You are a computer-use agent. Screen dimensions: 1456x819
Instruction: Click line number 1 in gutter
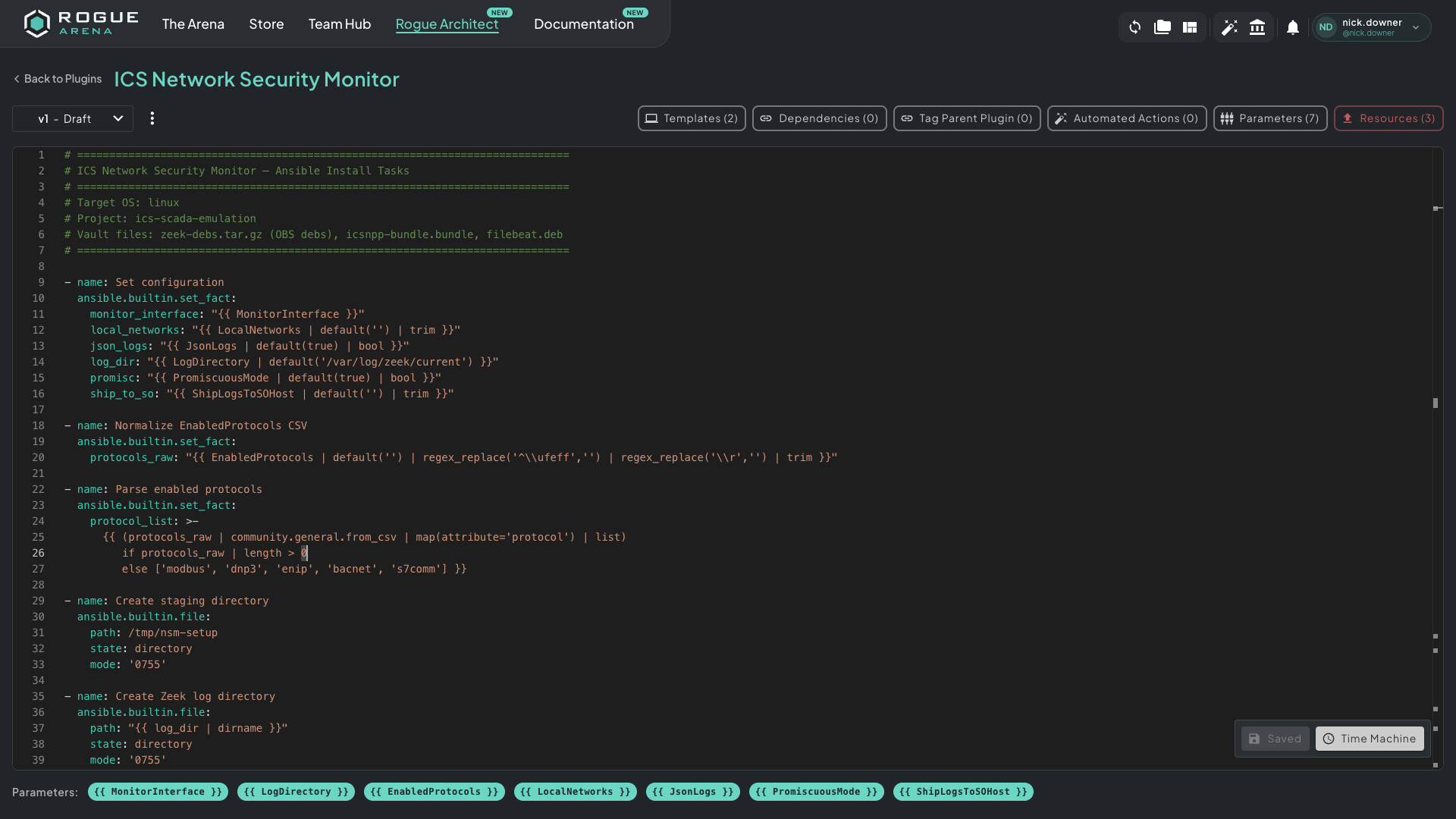coord(41,155)
